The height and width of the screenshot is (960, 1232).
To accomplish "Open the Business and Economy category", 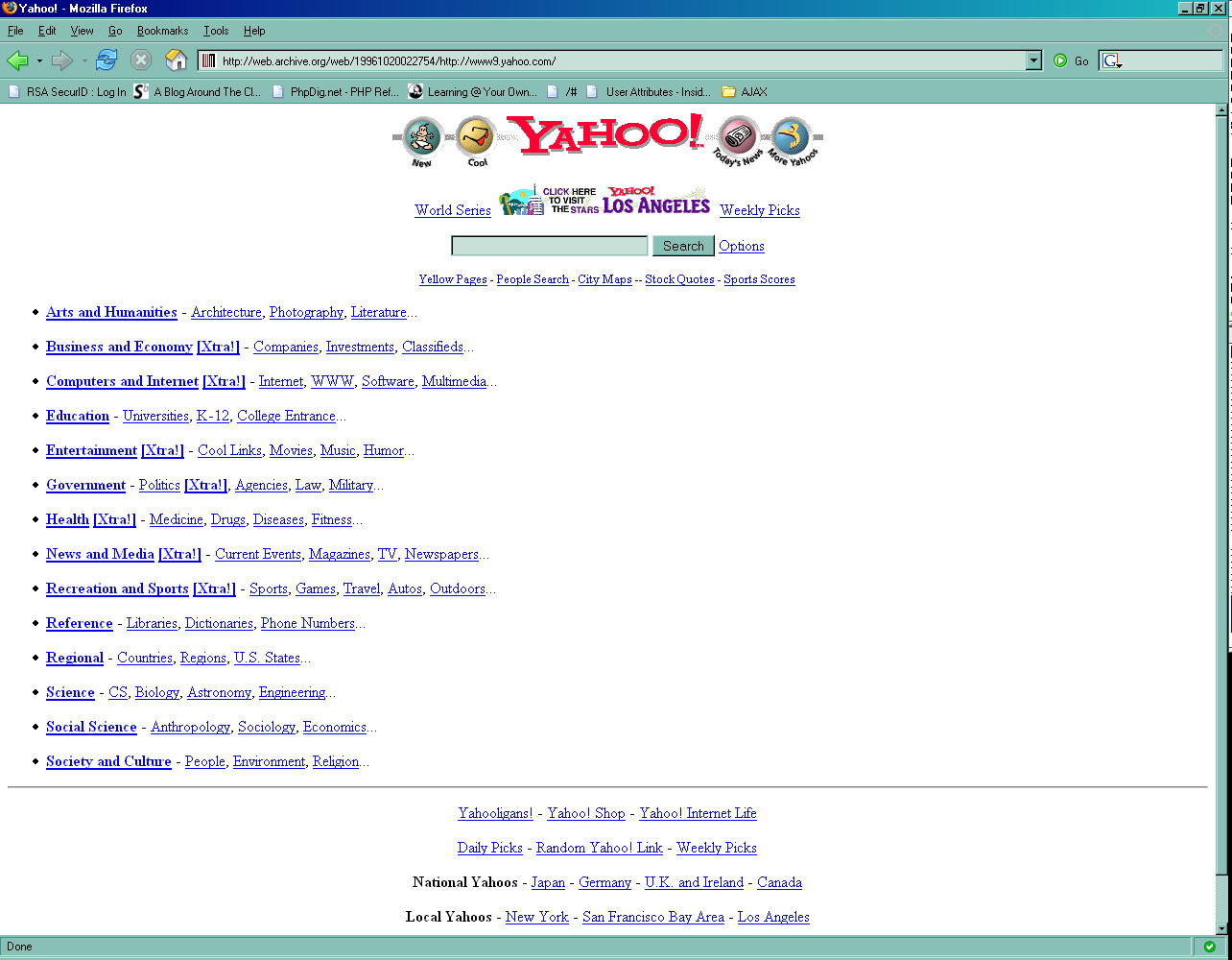I will point(119,347).
